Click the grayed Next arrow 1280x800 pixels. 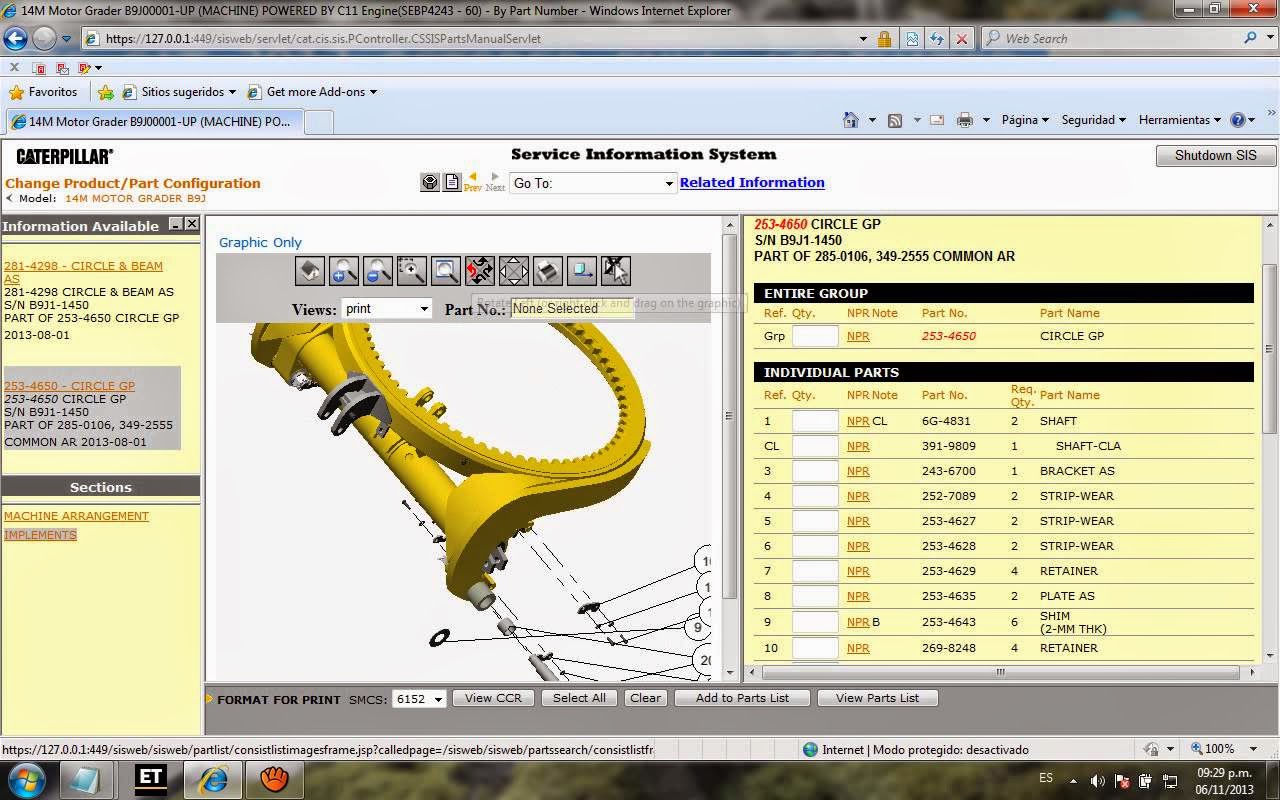(495, 182)
